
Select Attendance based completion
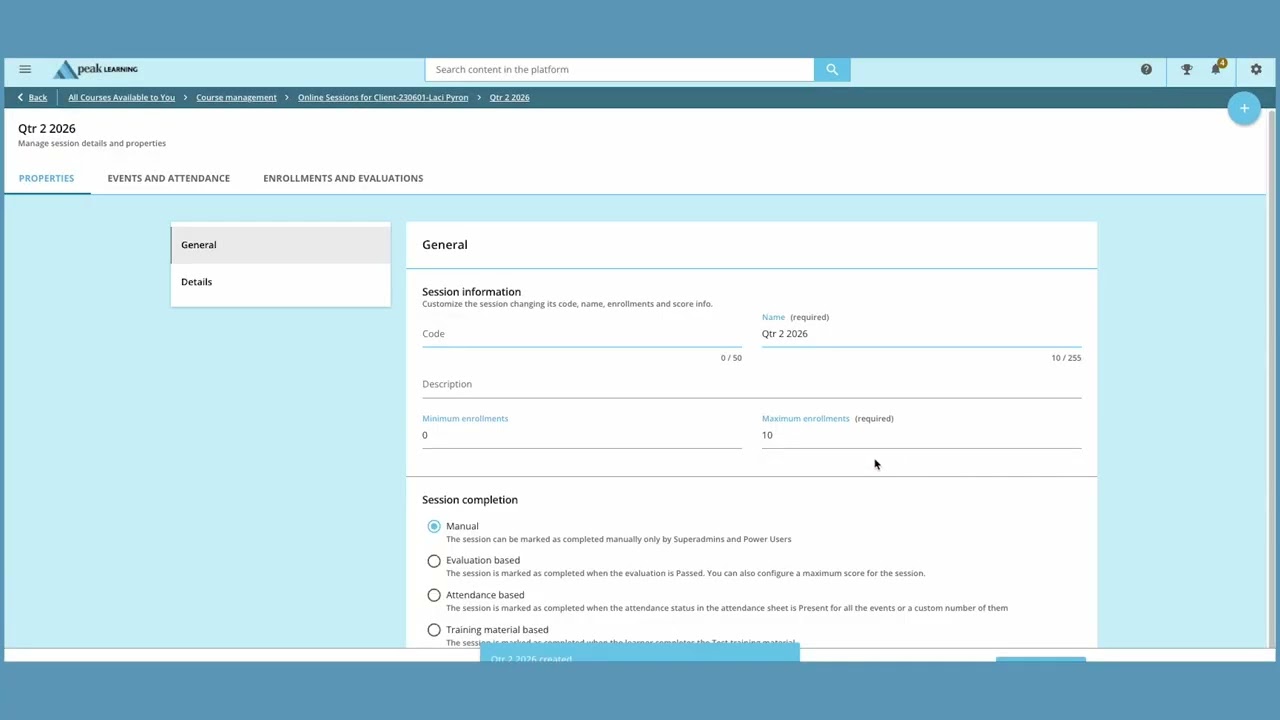coord(434,595)
